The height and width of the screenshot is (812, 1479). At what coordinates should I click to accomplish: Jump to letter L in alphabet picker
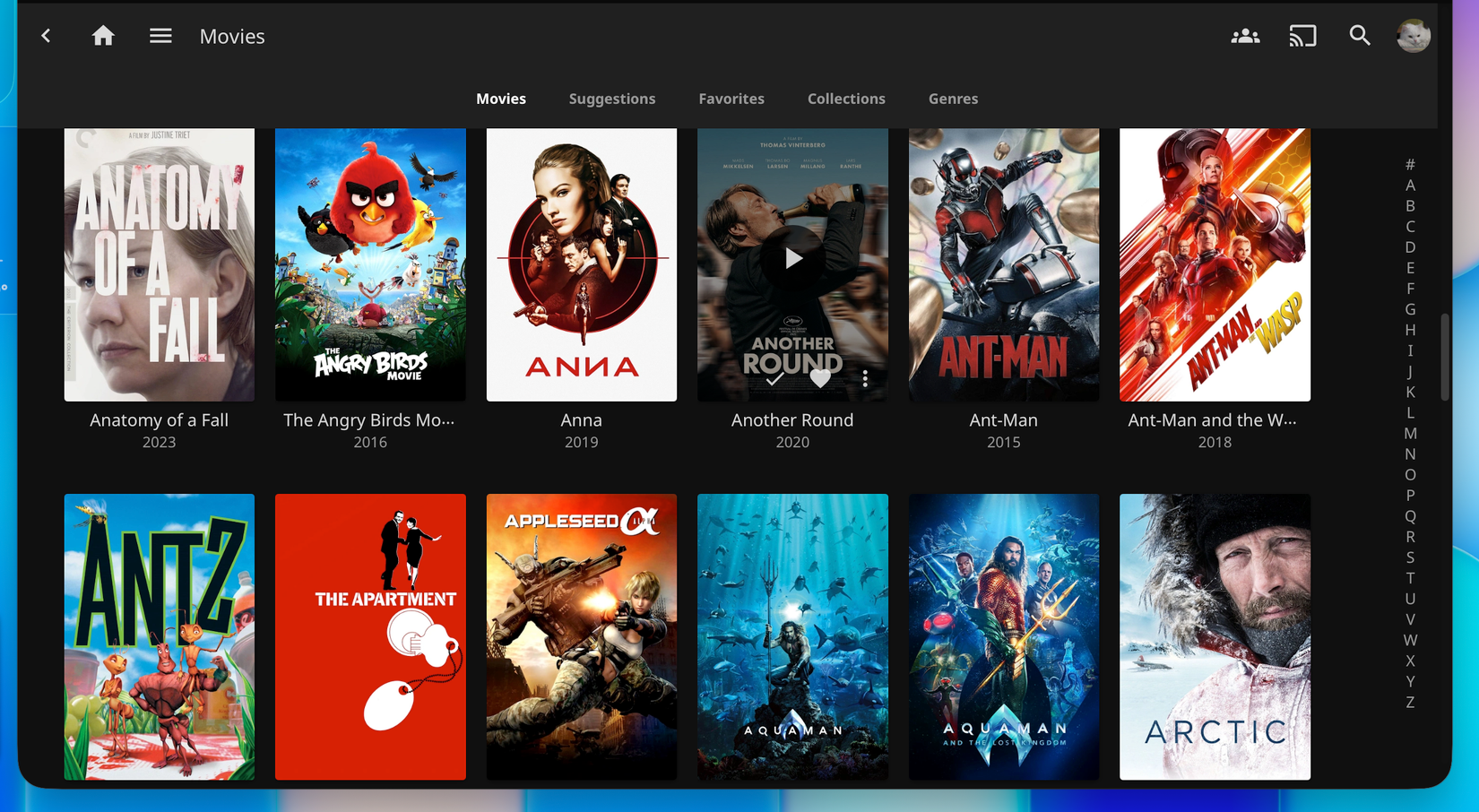tap(1410, 412)
